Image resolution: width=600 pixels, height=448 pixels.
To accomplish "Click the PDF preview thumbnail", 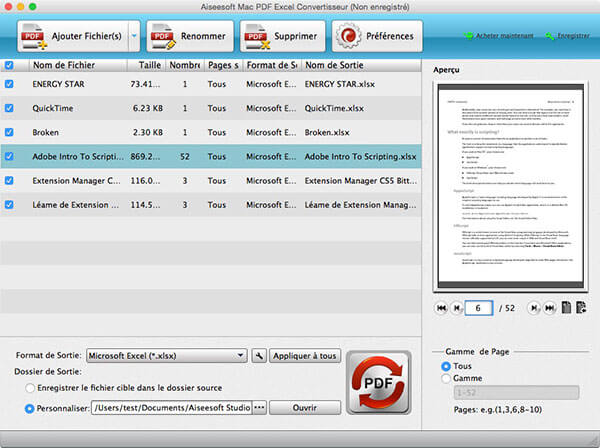I will pos(510,186).
